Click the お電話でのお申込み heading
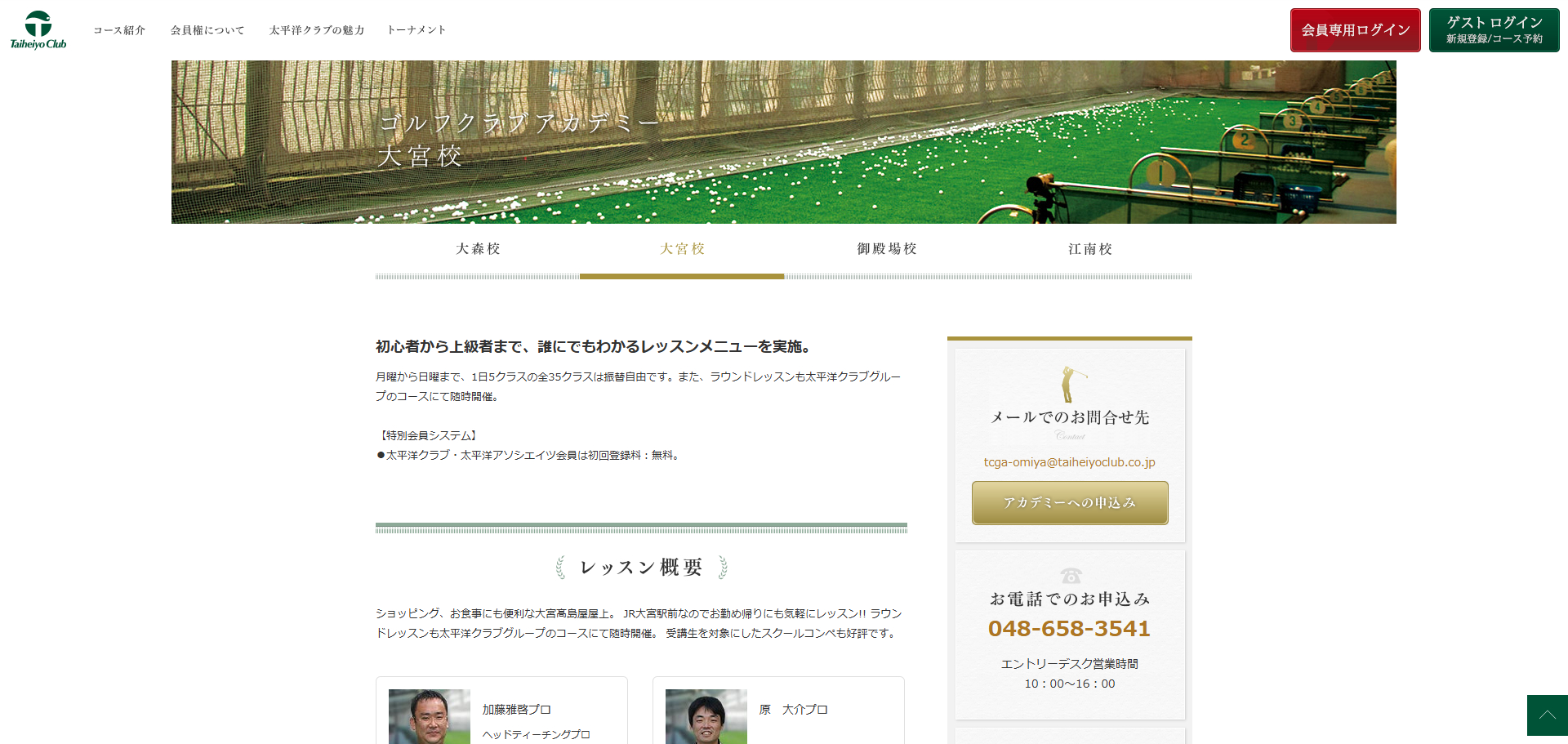 [x=1070, y=599]
